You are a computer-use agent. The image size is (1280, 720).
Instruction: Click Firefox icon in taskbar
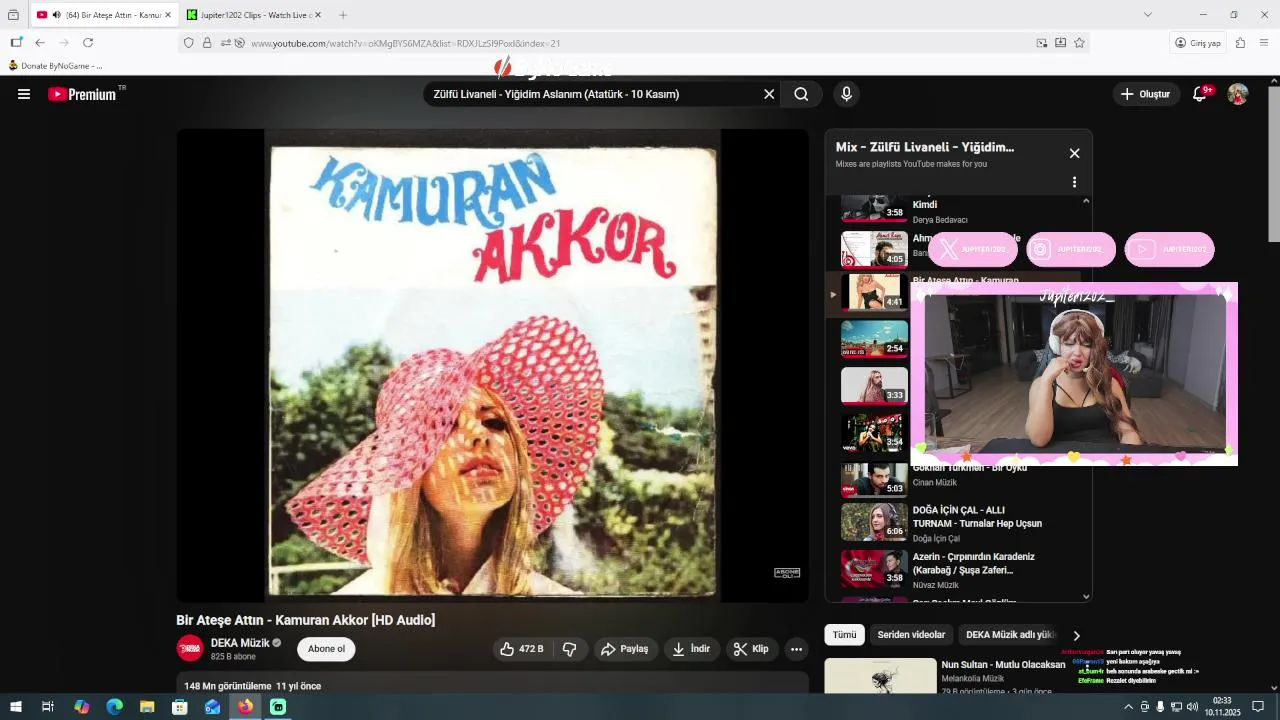245,707
